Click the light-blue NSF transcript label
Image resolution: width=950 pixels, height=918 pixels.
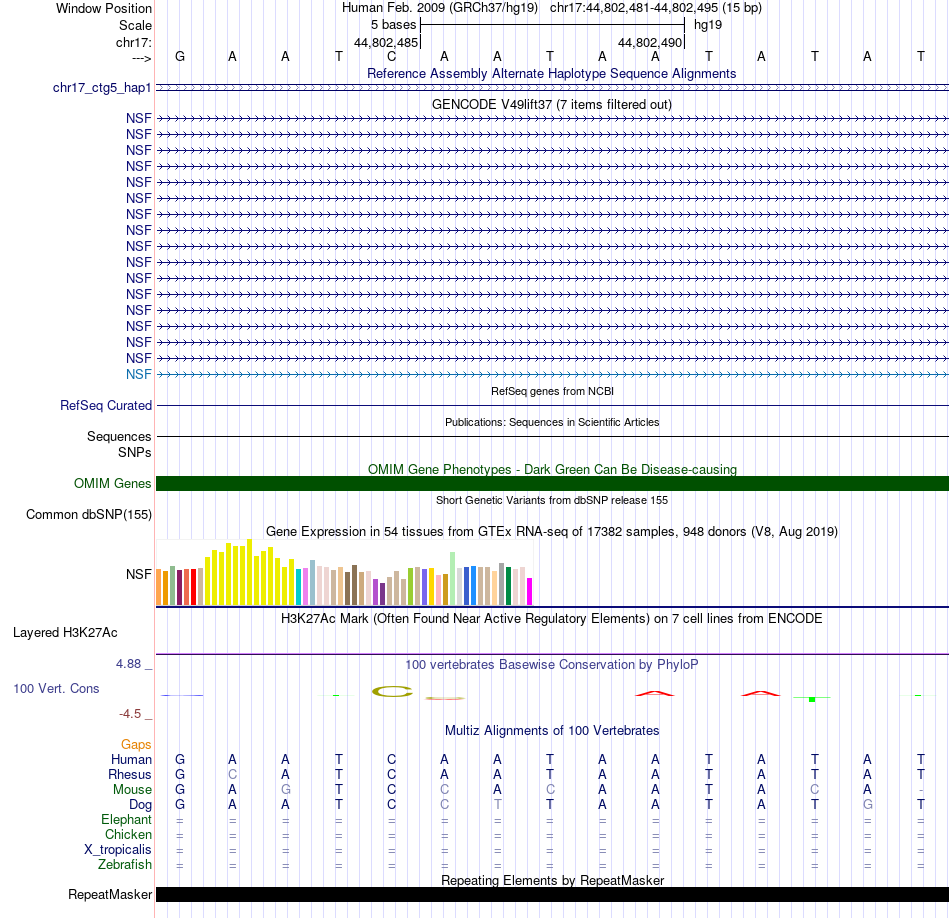(138, 374)
